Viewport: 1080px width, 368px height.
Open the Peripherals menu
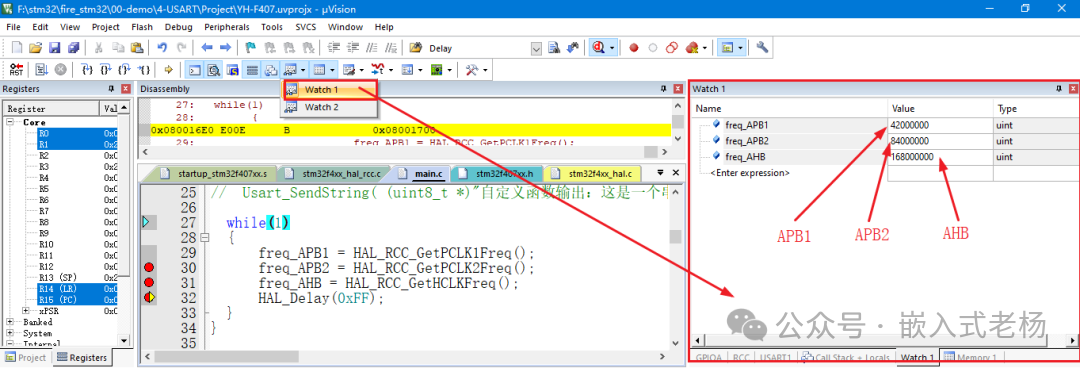click(227, 27)
